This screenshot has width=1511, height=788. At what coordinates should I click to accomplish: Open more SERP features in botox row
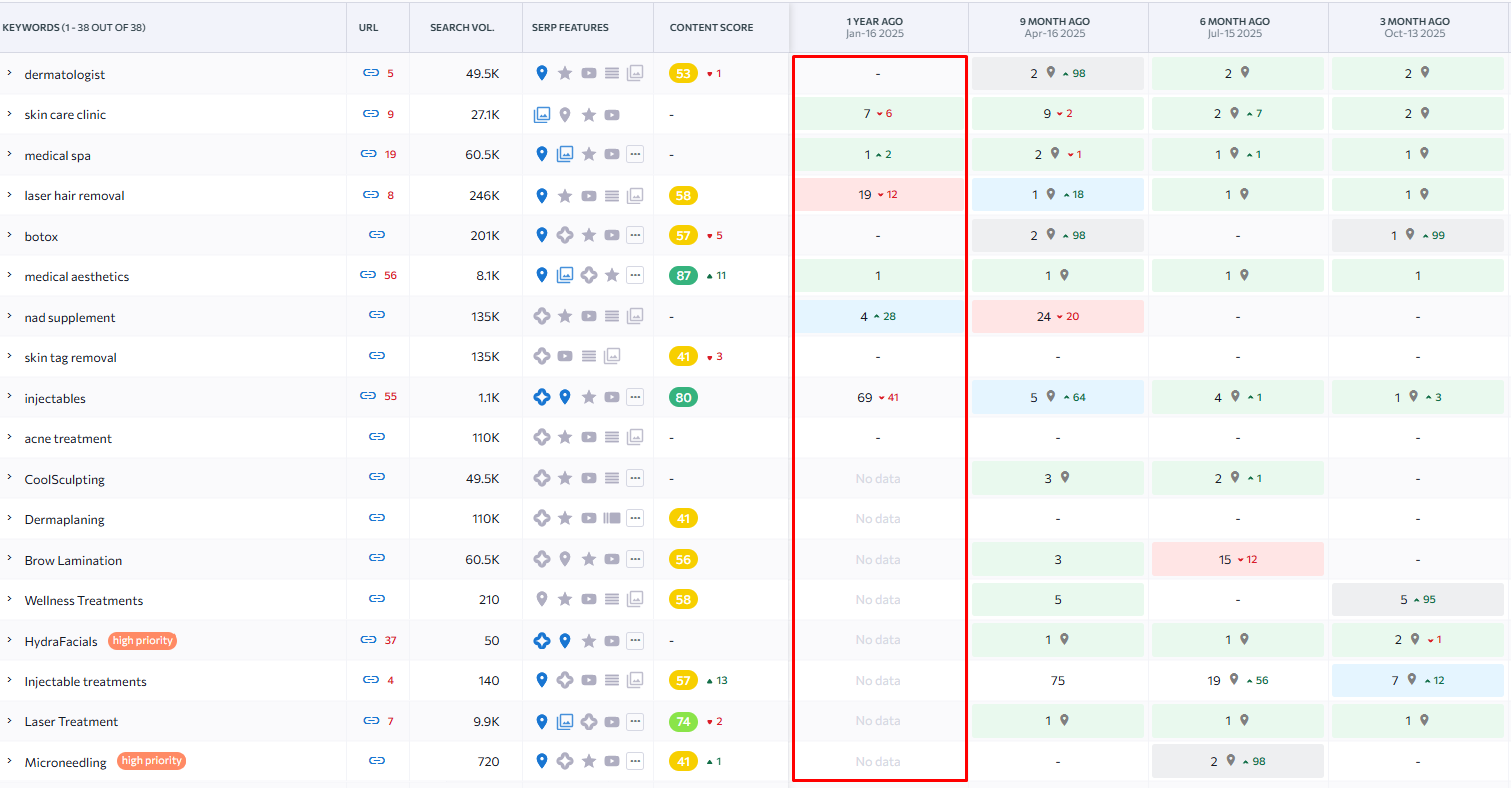(x=635, y=236)
